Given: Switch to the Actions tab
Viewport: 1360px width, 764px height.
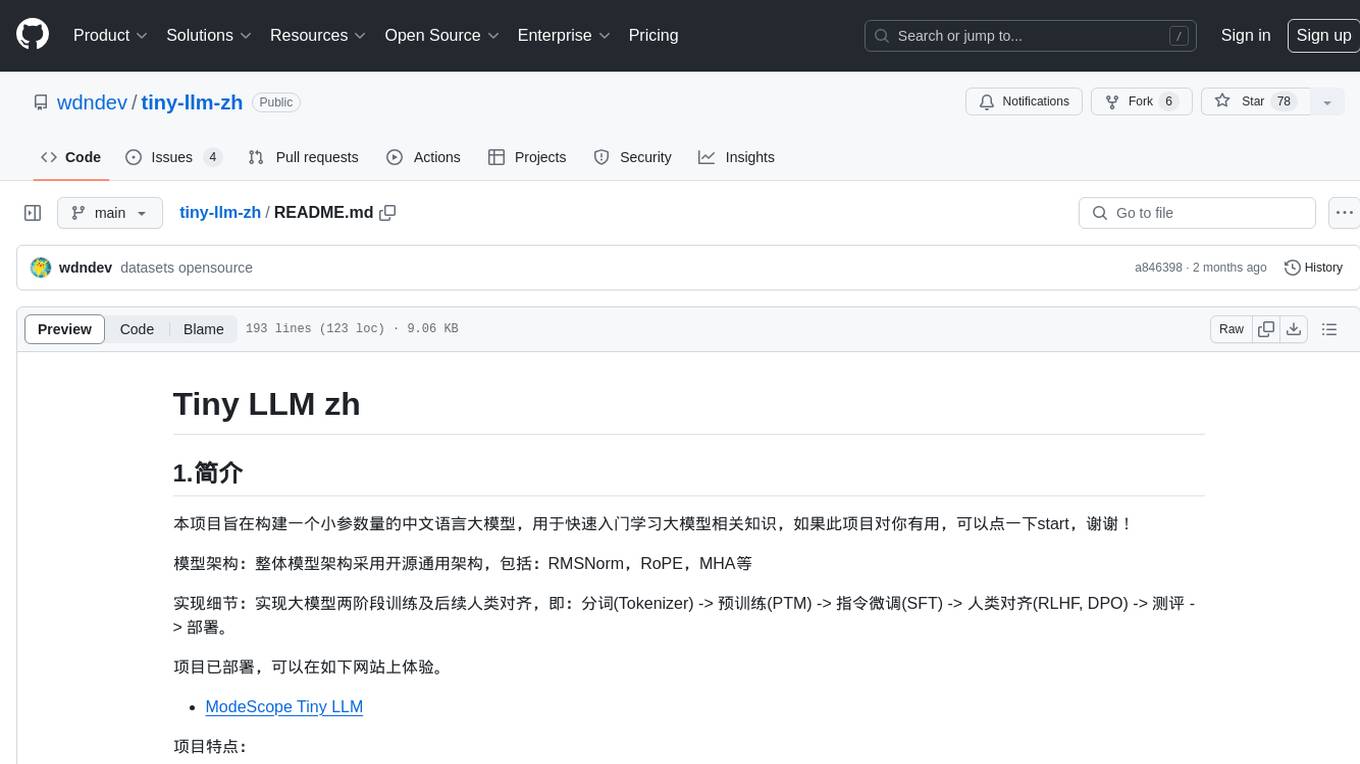Looking at the screenshot, I should 423,157.
